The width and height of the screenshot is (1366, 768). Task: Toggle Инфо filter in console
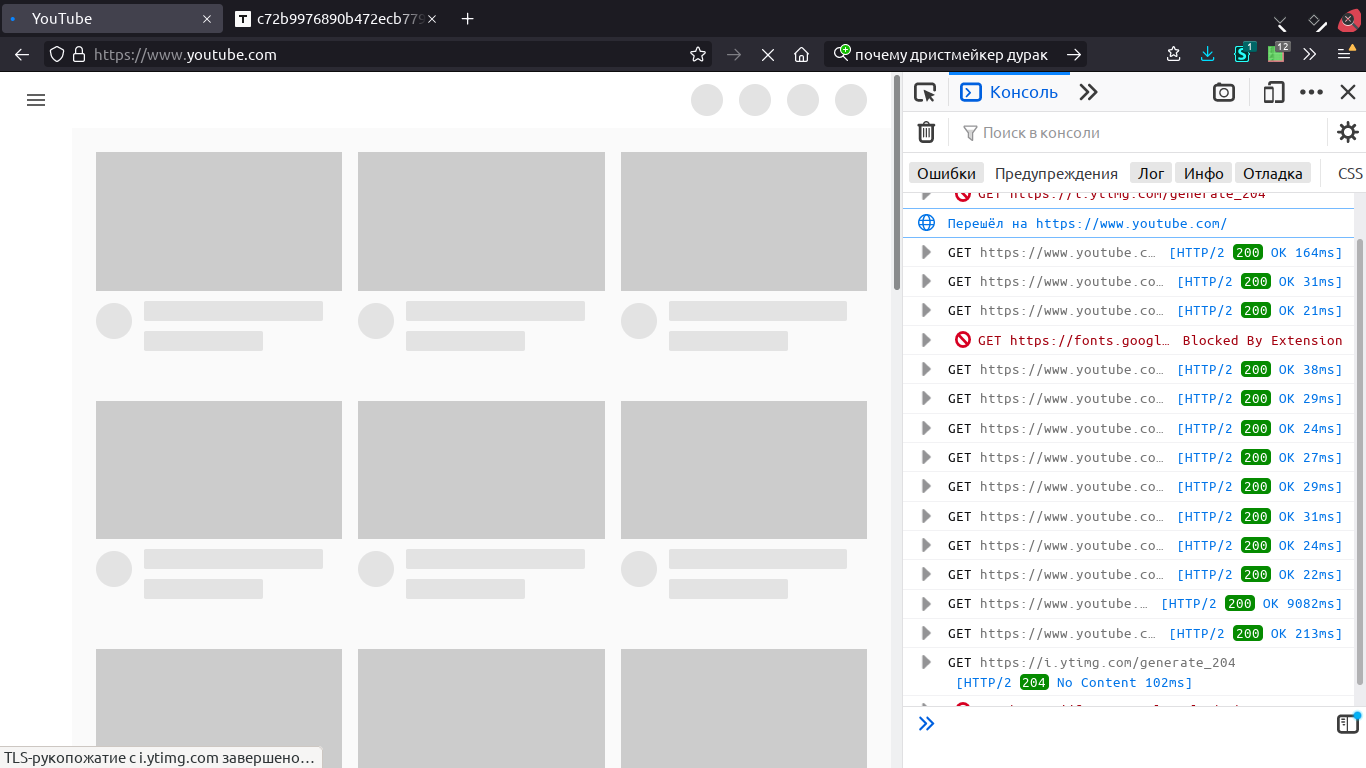(x=1204, y=173)
